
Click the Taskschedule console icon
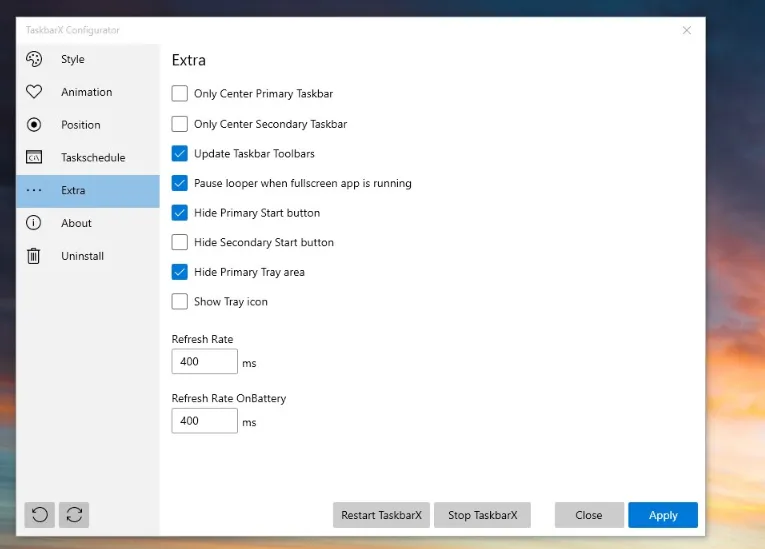(34, 158)
